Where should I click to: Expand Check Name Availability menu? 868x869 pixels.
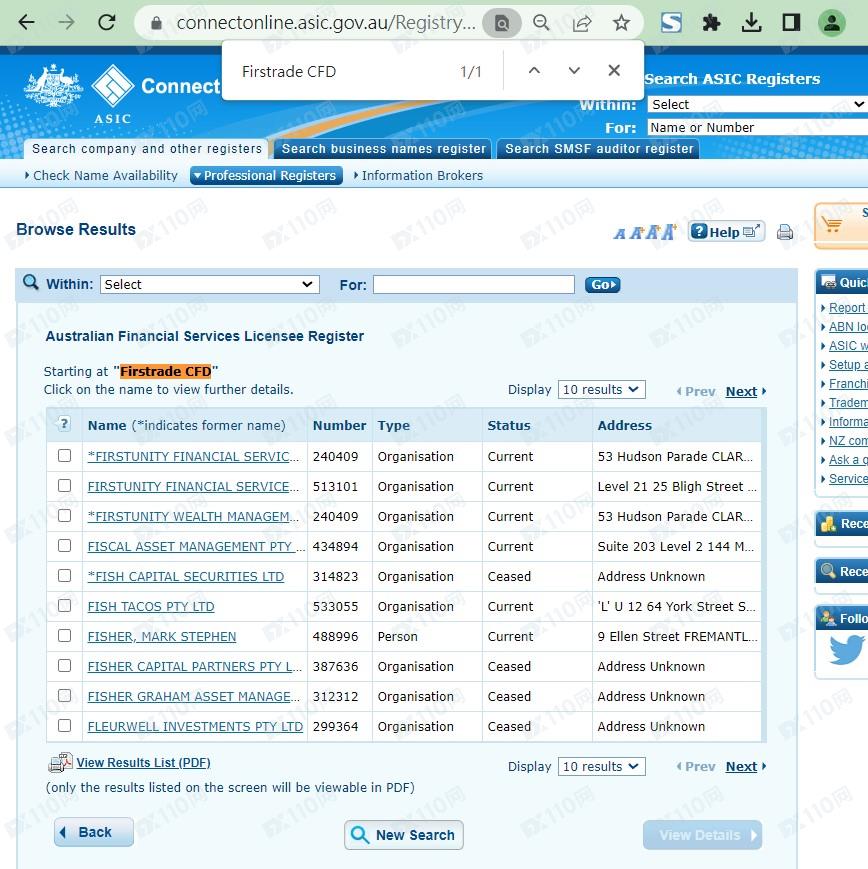[x=101, y=175]
